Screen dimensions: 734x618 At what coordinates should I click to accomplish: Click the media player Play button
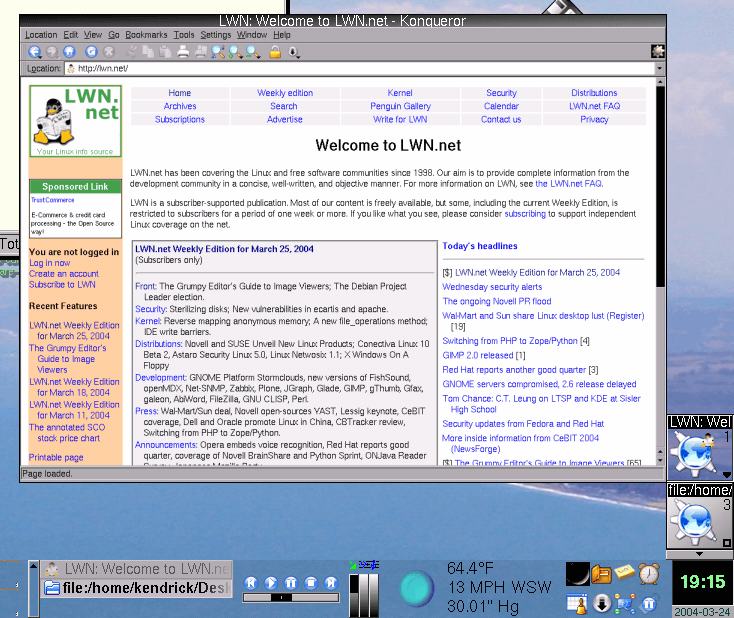coord(271,582)
